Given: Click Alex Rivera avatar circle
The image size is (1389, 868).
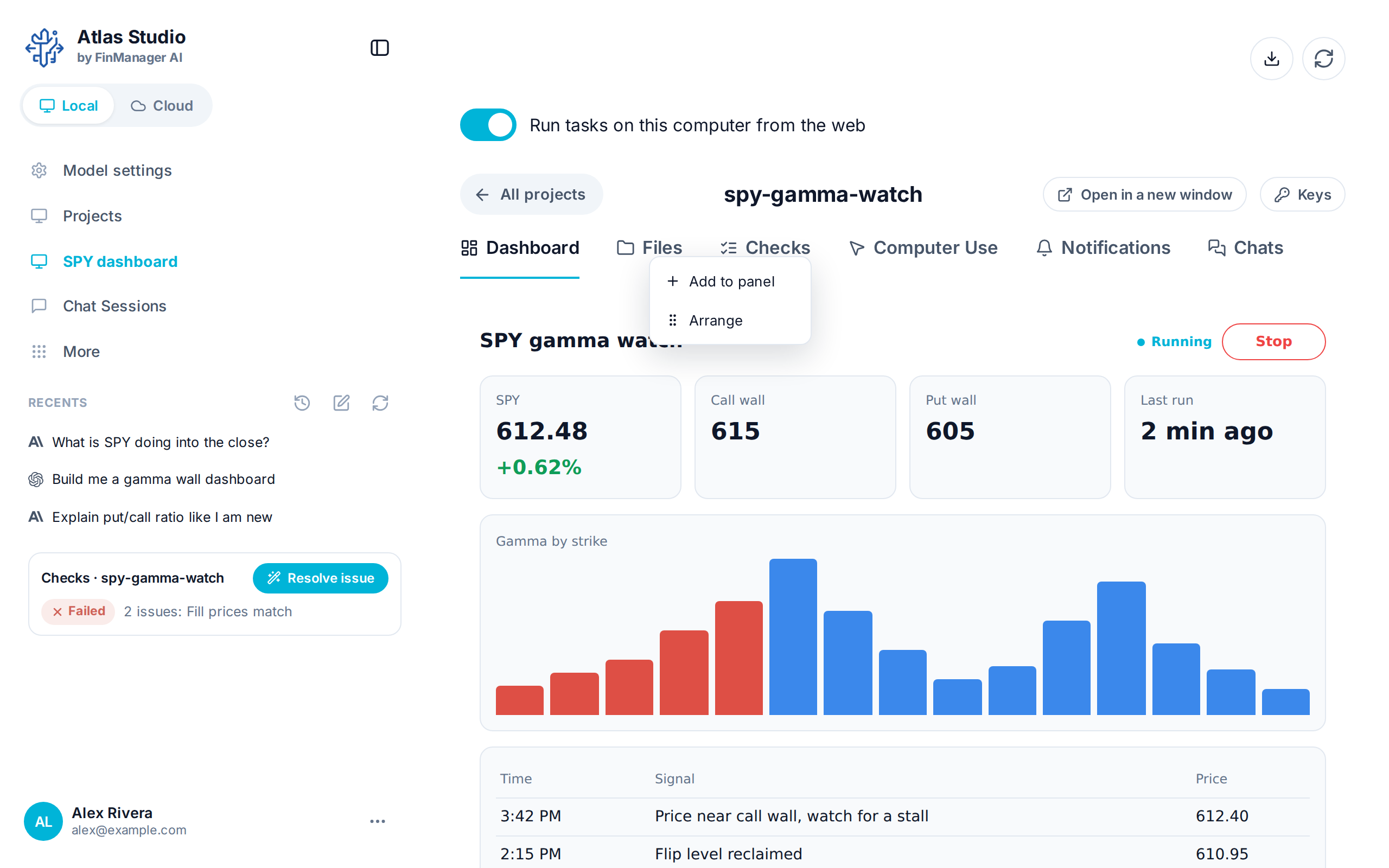Looking at the screenshot, I should pyautogui.click(x=43, y=821).
